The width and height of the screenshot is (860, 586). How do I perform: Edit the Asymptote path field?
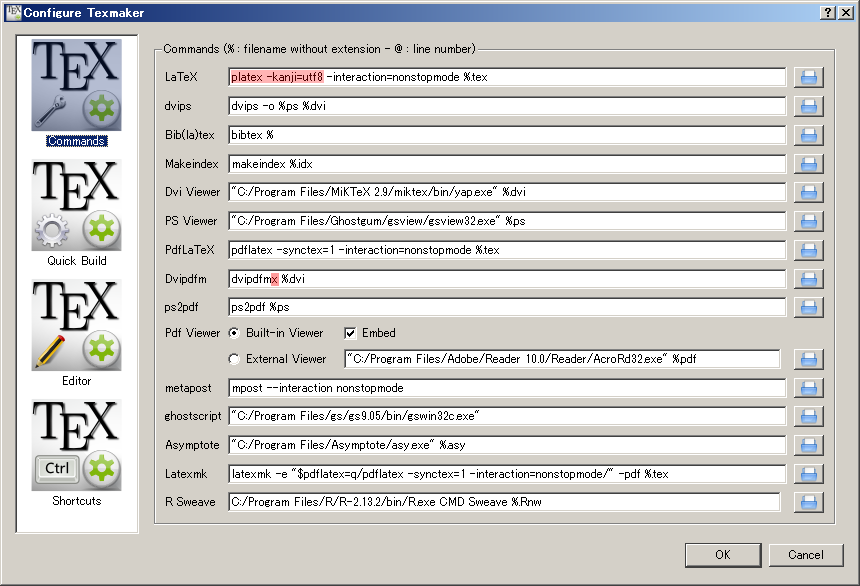pyautogui.click(x=507, y=445)
